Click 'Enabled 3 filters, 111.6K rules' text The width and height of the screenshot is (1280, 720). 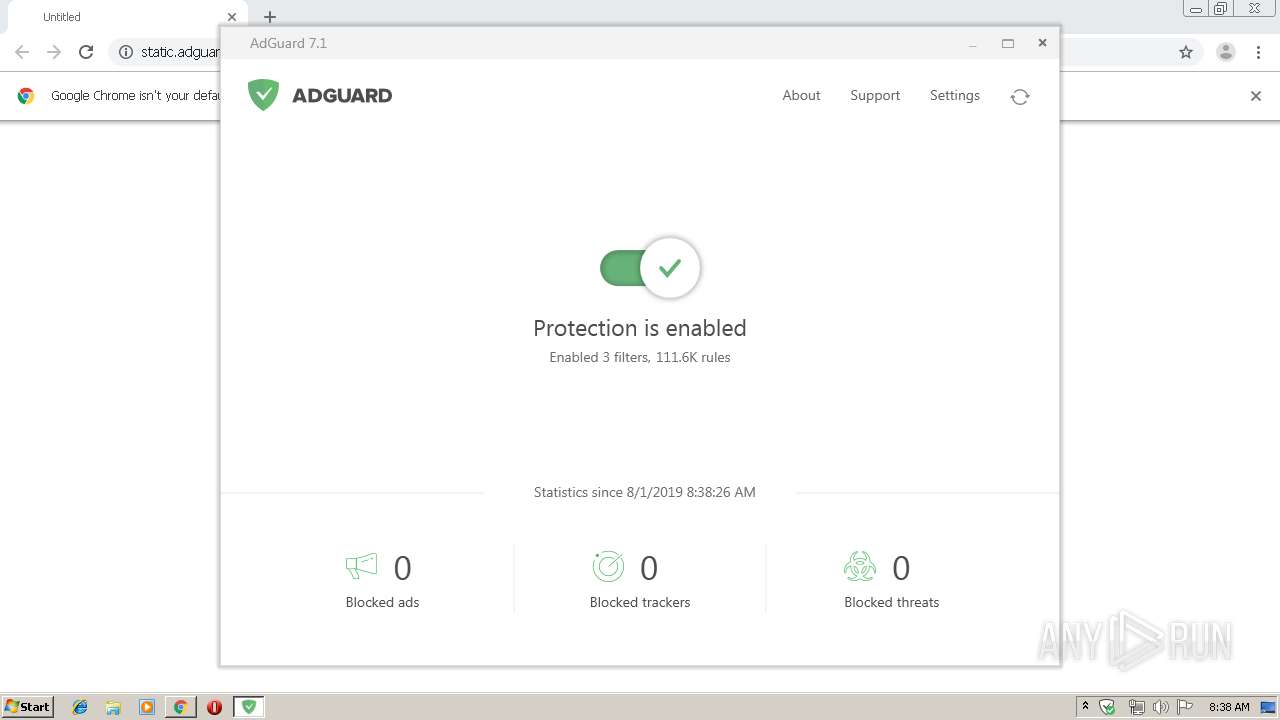640,357
